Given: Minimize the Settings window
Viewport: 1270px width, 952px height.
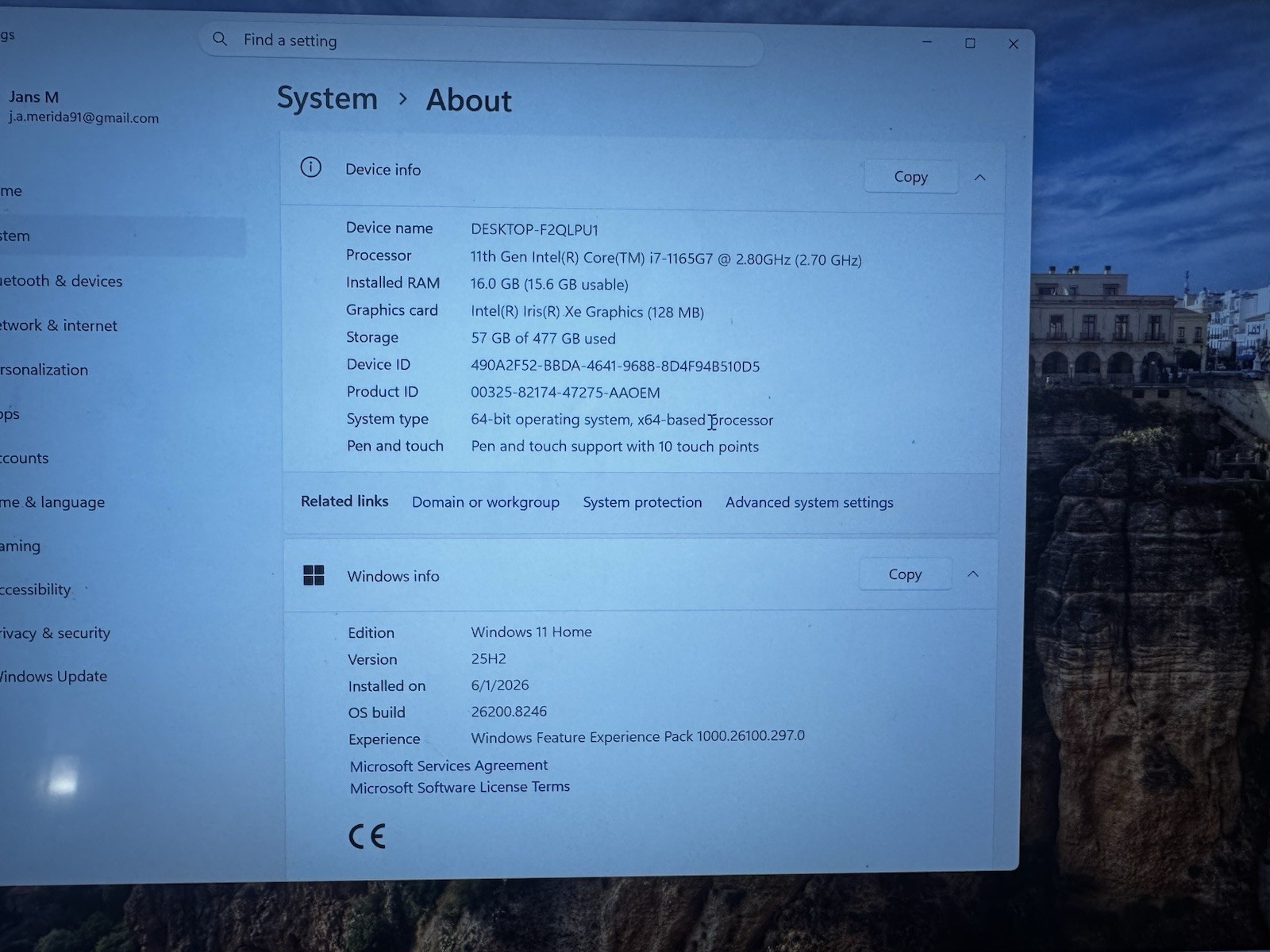Looking at the screenshot, I should click(926, 42).
